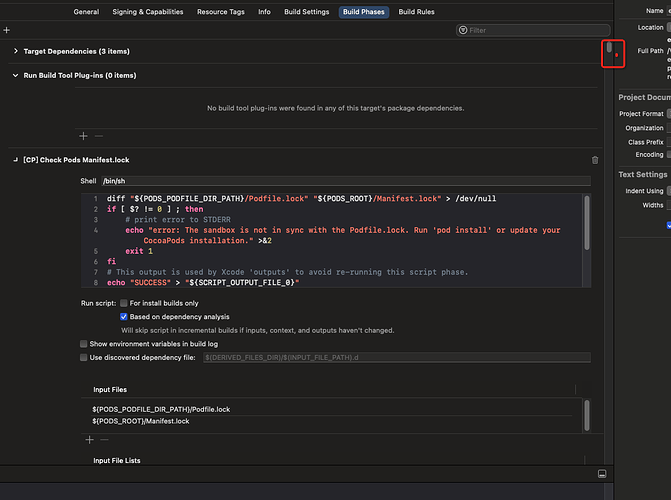Open the Build Rules tab
Image resolution: width=671 pixels, height=500 pixels.
[x=416, y=12]
